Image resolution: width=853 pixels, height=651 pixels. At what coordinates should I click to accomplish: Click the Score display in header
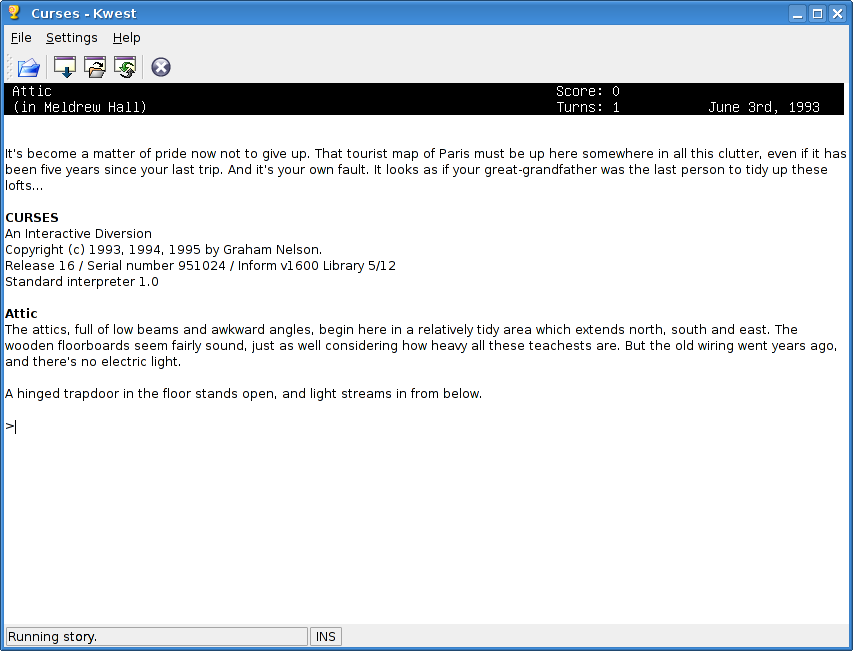click(x=588, y=91)
